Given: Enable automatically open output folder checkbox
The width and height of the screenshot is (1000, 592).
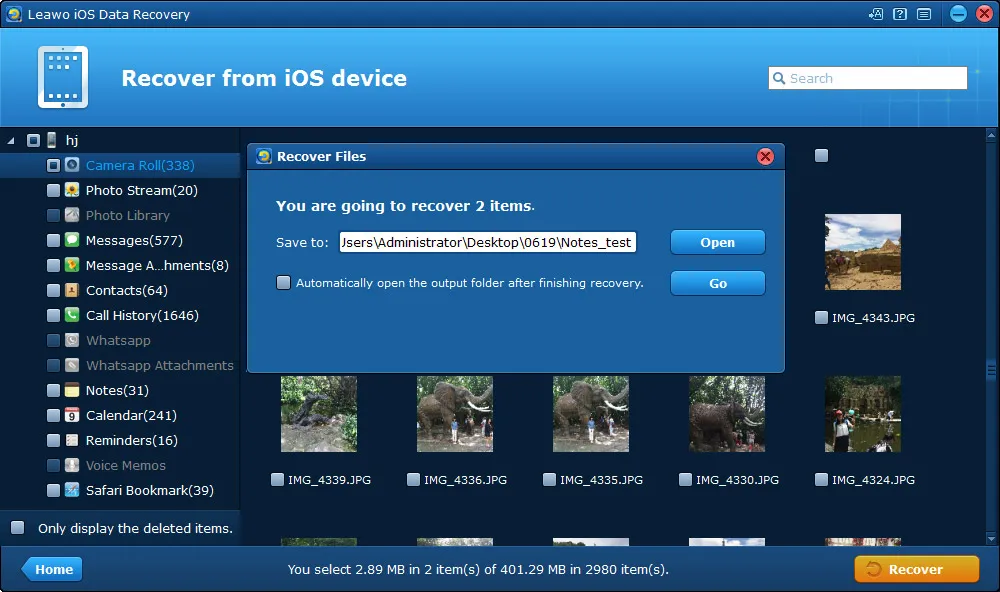Looking at the screenshot, I should (x=283, y=283).
